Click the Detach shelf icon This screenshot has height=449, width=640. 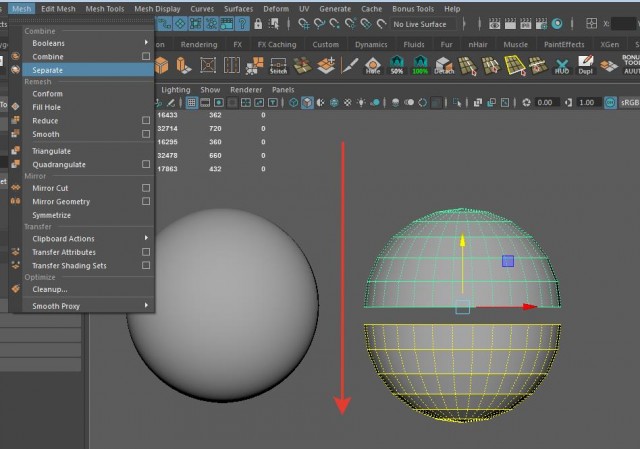(x=444, y=65)
